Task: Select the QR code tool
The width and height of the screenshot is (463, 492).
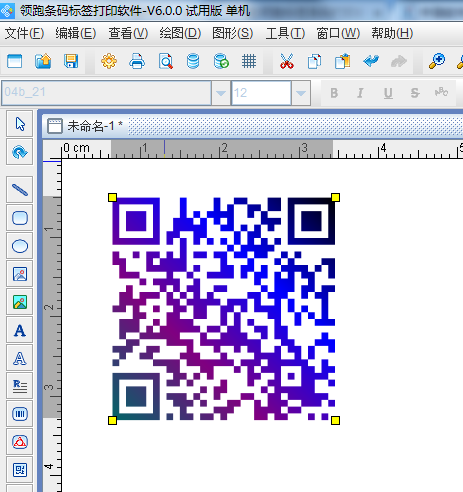Action: [20, 470]
